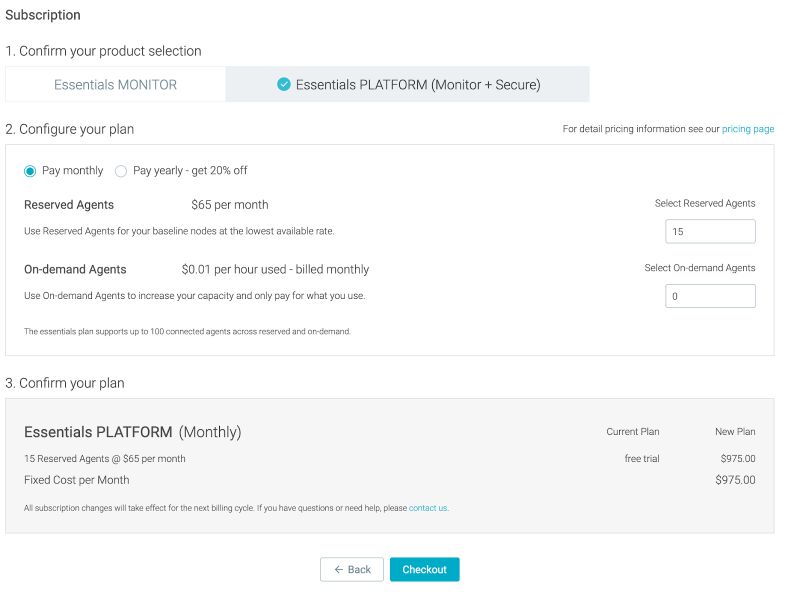Open the contact us link
This screenshot has width=800, height=592.
click(430, 508)
